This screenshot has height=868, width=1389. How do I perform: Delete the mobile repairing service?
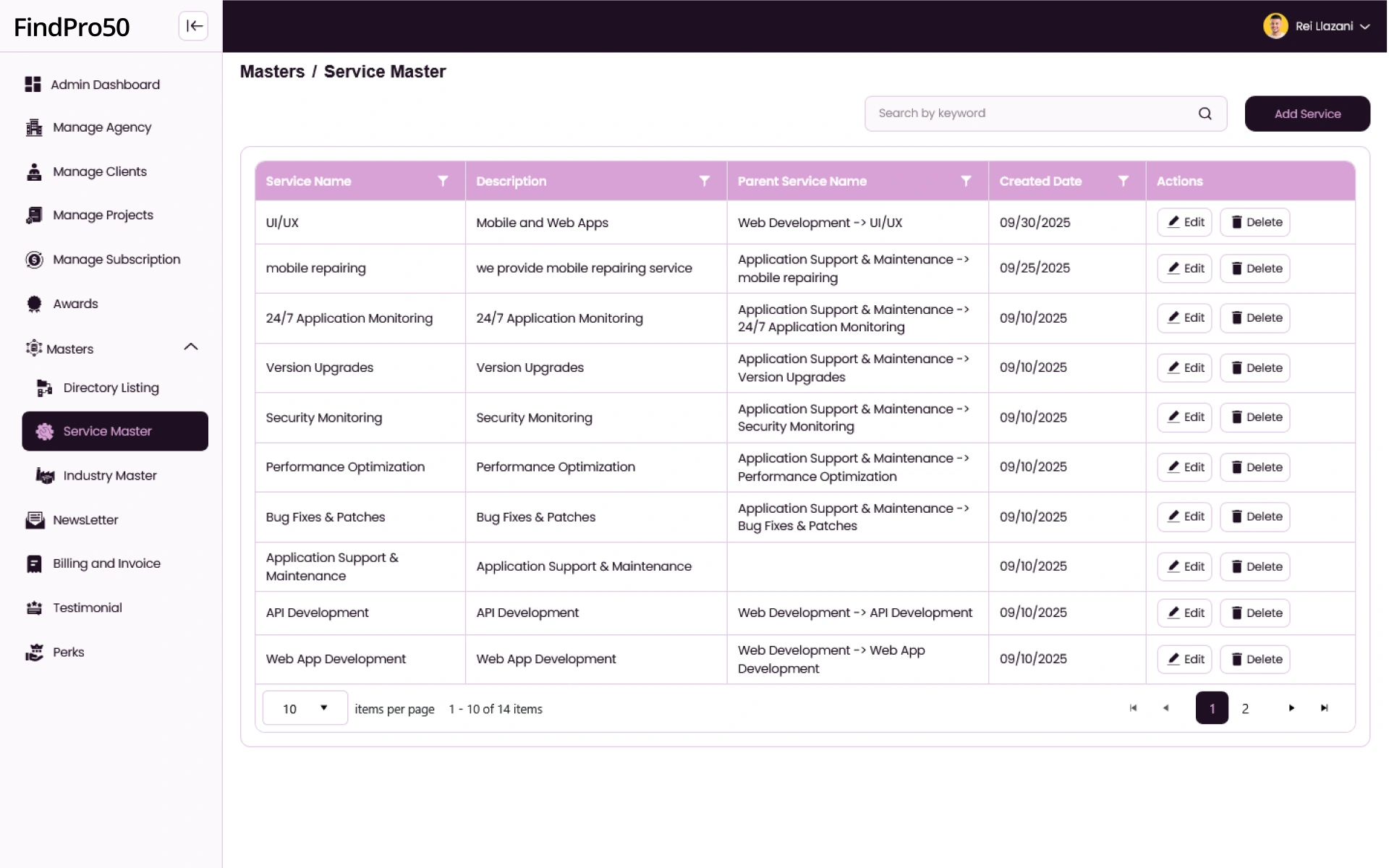click(1255, 268)
